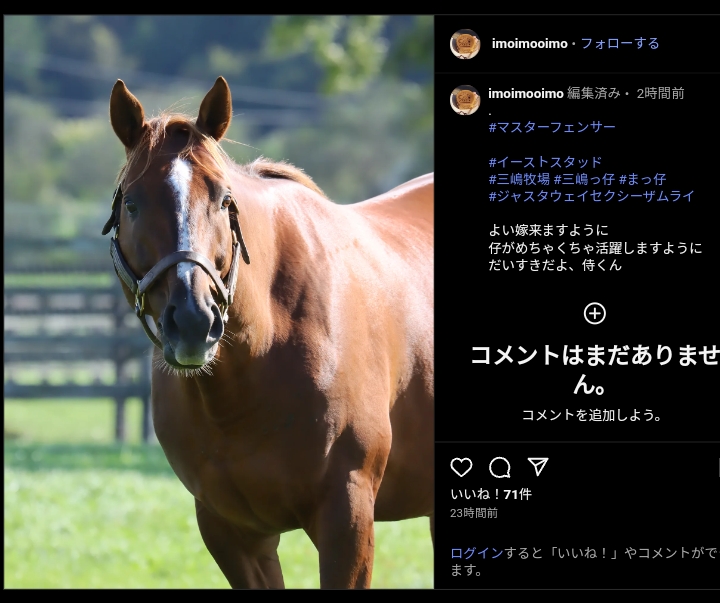This screenshot has height=603, width=720.
Task: Open the imoimooimo profile picture in the header
Action: point(465,44)
